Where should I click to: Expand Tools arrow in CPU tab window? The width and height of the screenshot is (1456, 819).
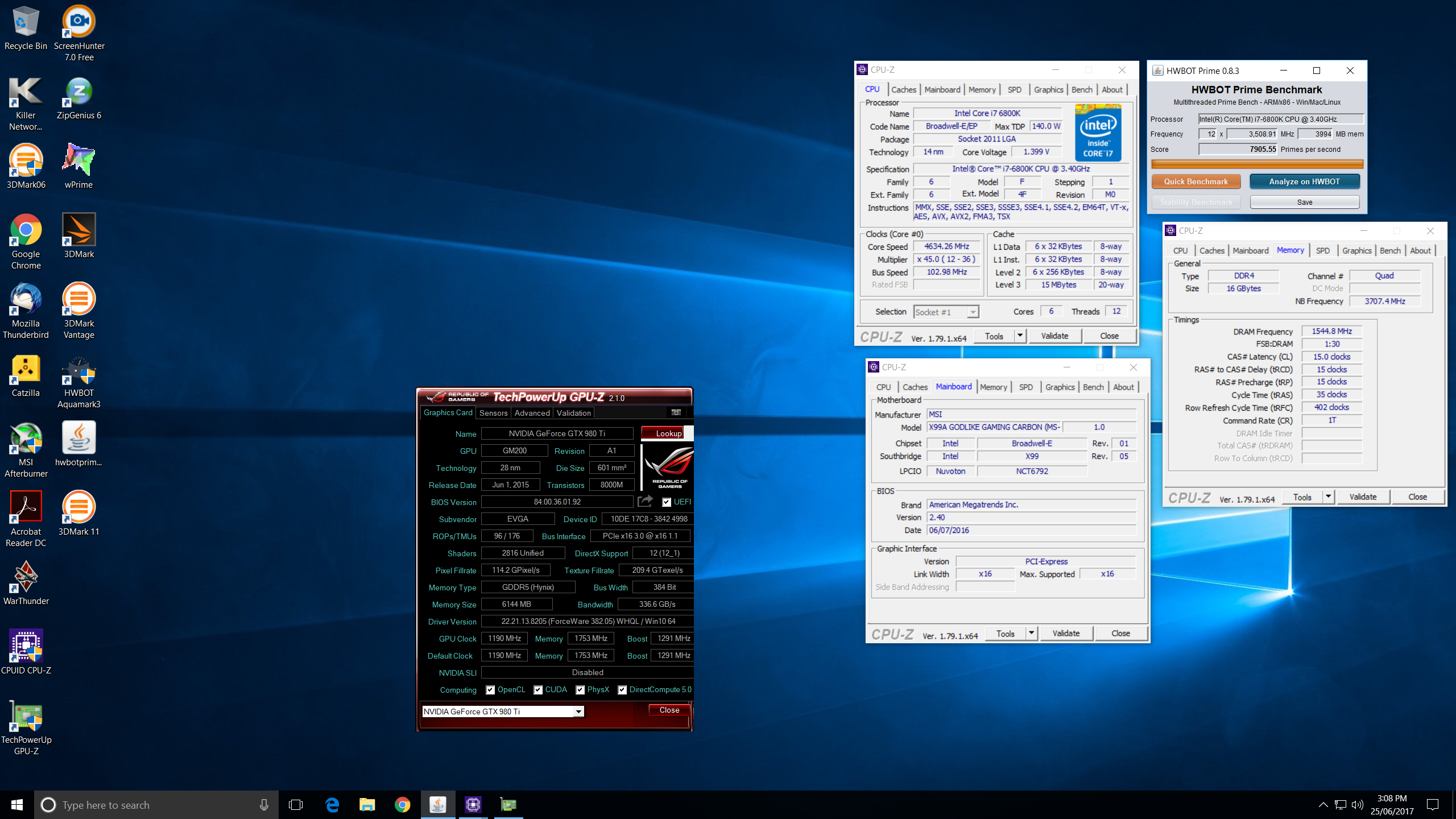[x=1020, y=336]
